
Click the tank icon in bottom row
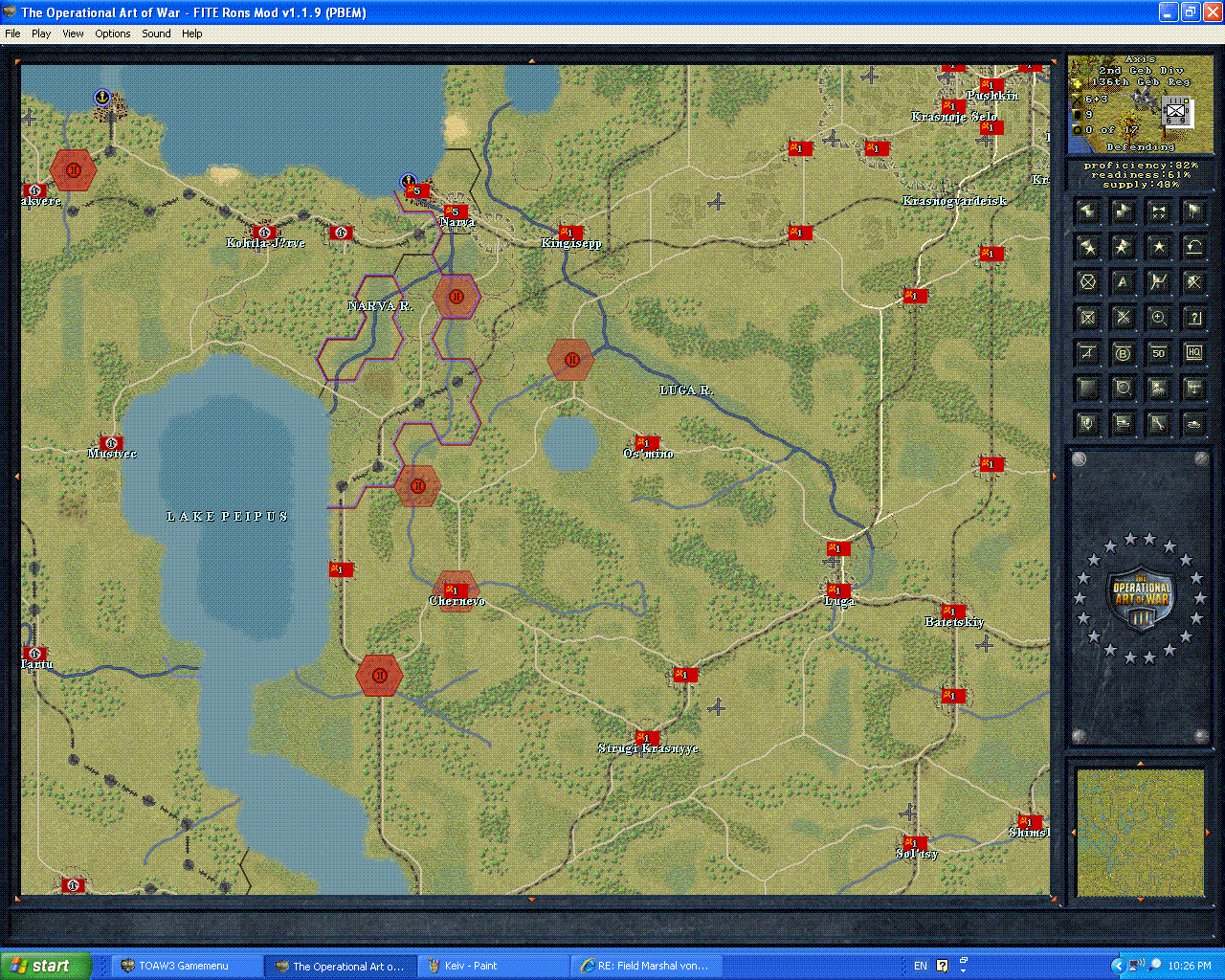1193,423
